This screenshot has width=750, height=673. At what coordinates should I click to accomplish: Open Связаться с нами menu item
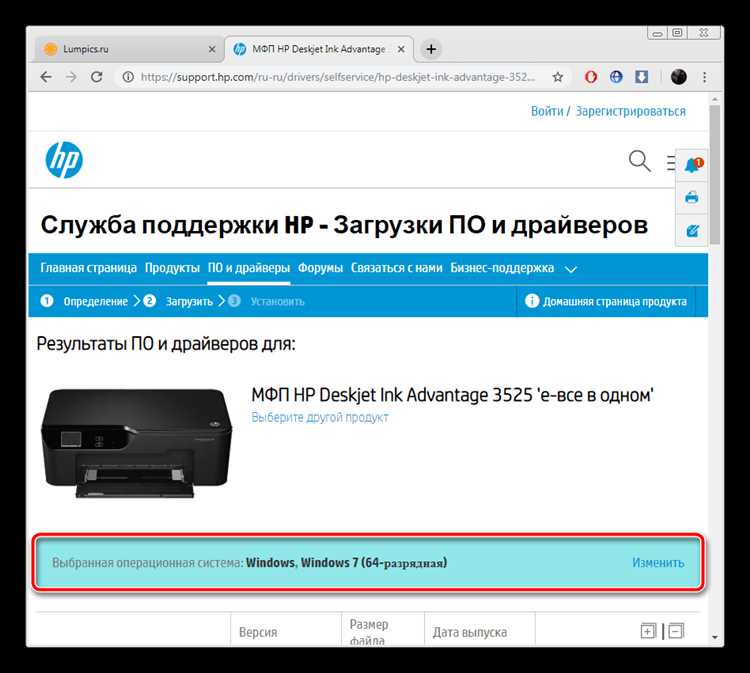coord(397,268)
